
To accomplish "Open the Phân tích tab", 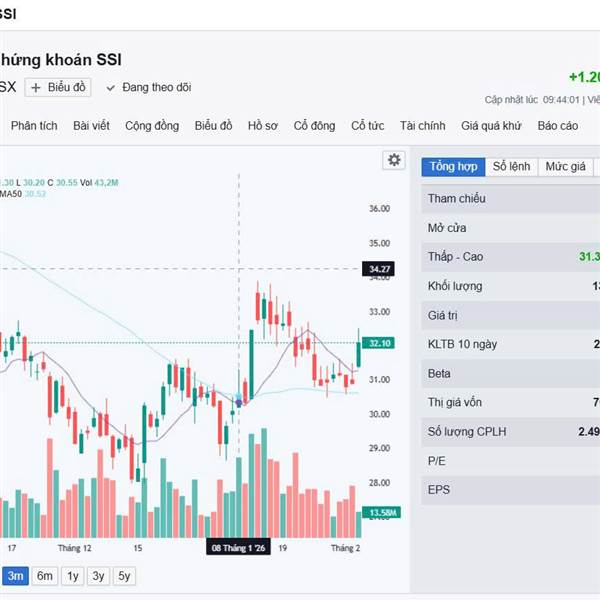I will (x=34, y=126).
